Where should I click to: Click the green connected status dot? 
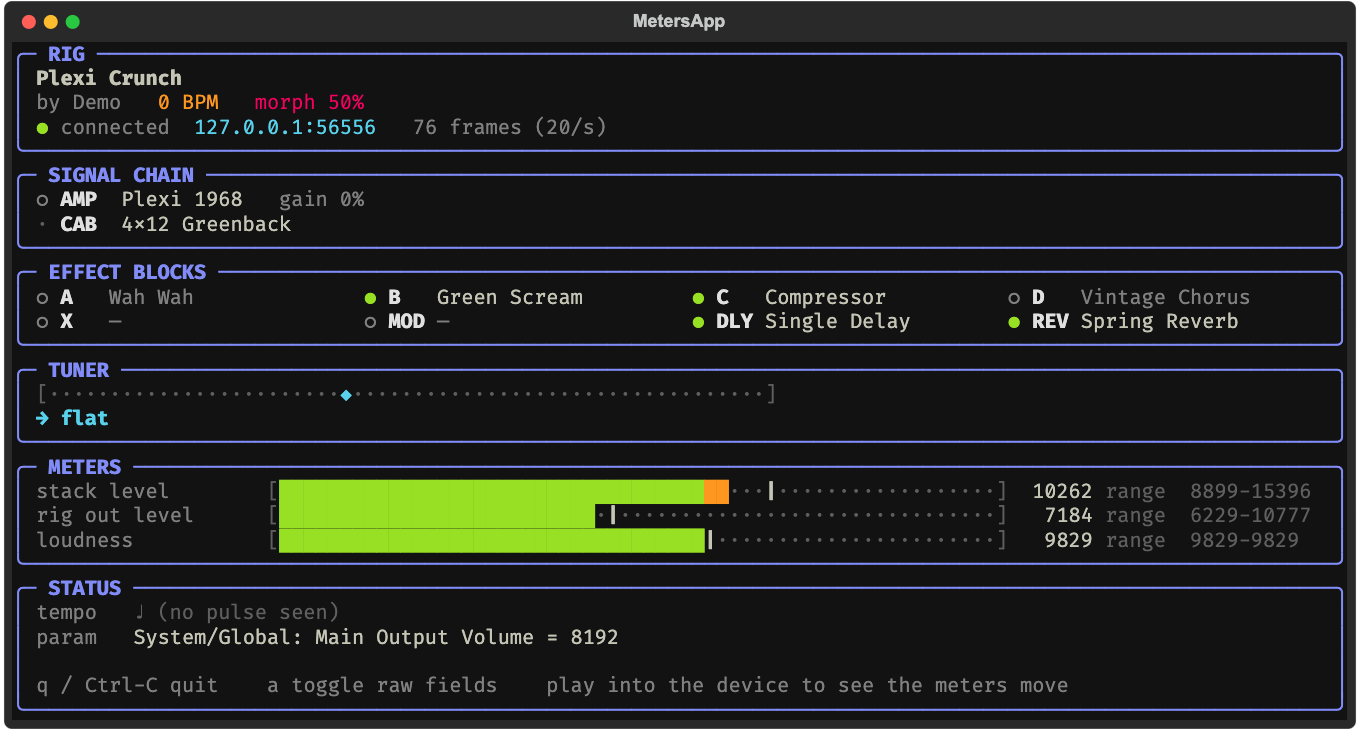[42, 128]
